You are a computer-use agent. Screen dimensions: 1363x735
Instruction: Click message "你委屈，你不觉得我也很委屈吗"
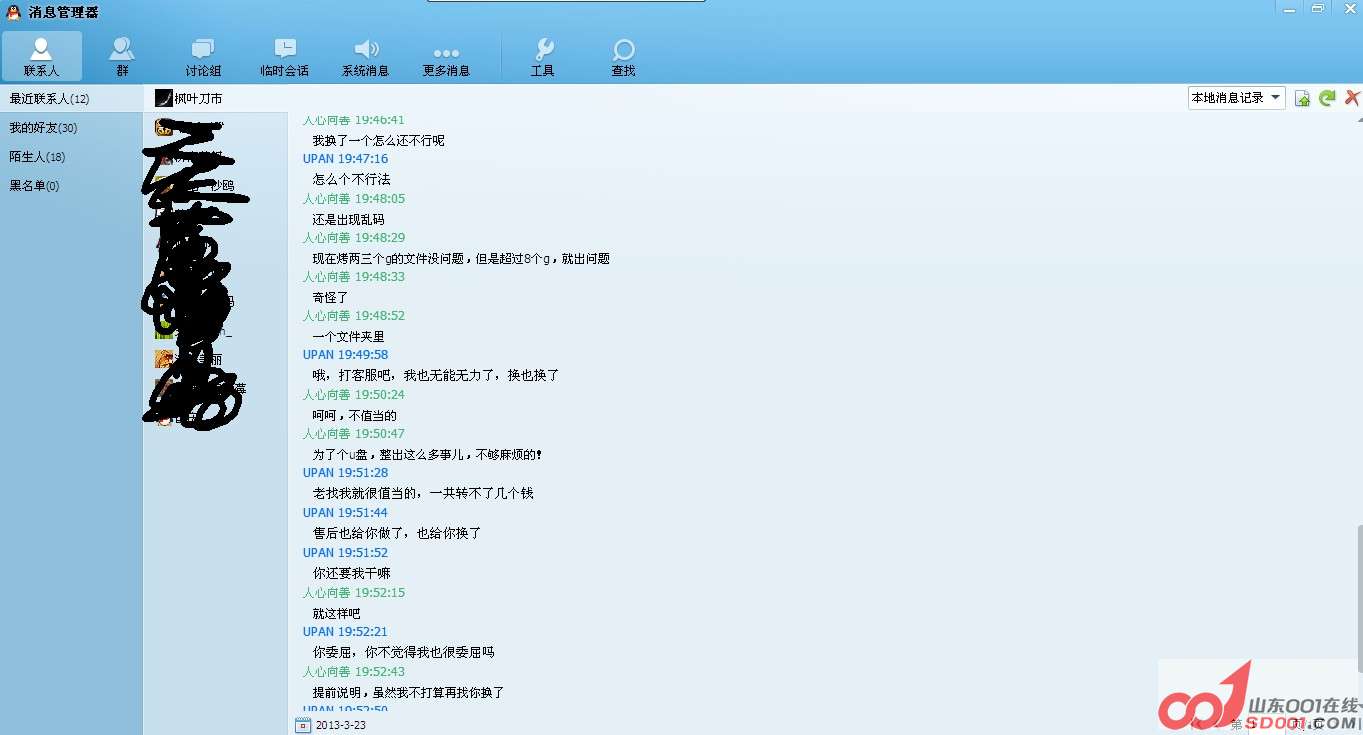(x=403, y=653)
